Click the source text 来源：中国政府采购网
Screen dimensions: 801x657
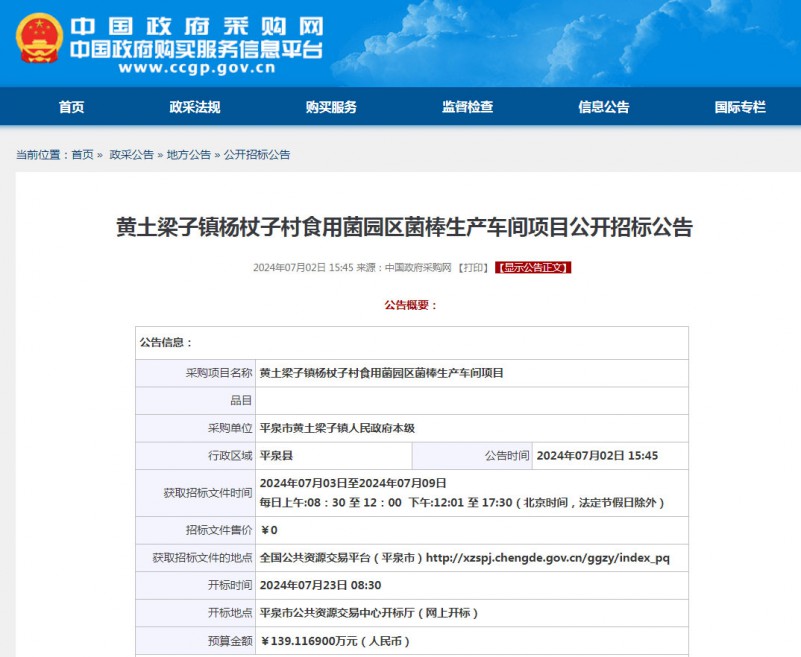404,268
